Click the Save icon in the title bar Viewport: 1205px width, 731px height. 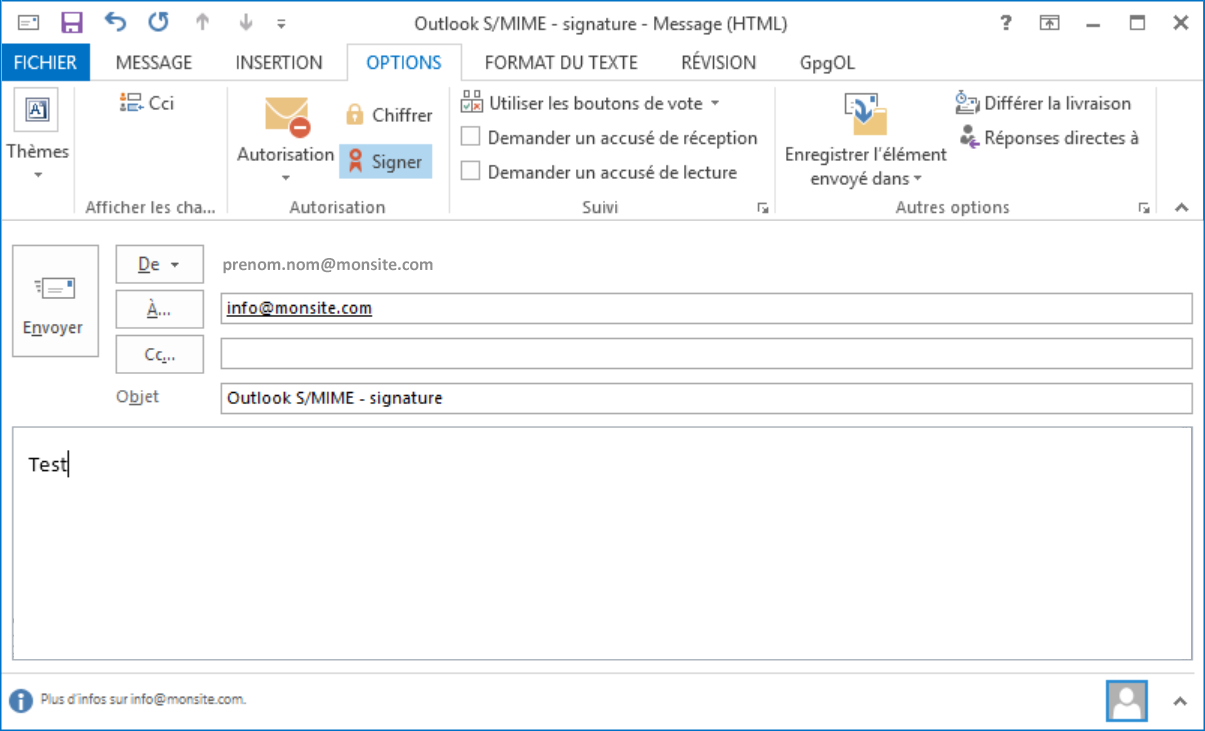(x=72, y=22)
